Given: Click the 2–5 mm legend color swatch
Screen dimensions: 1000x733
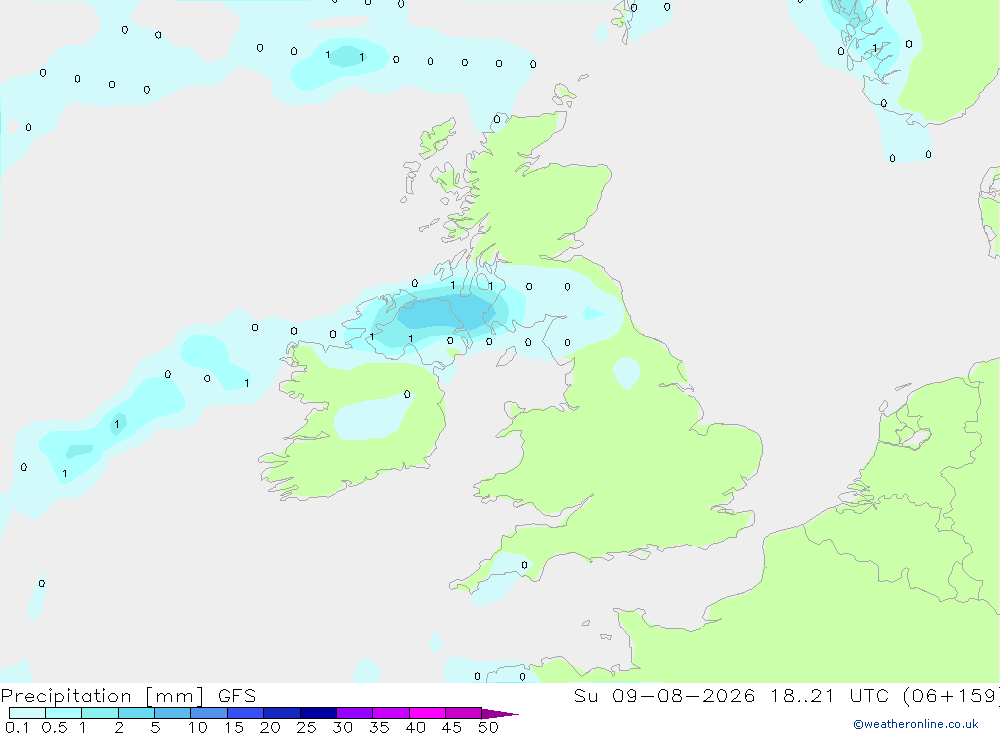Looking at the screenshot, I should 136,713.
